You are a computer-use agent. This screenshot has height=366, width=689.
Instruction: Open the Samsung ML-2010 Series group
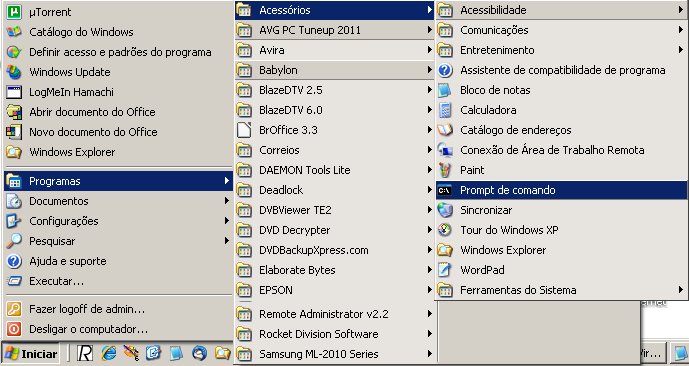click(335, 354)
